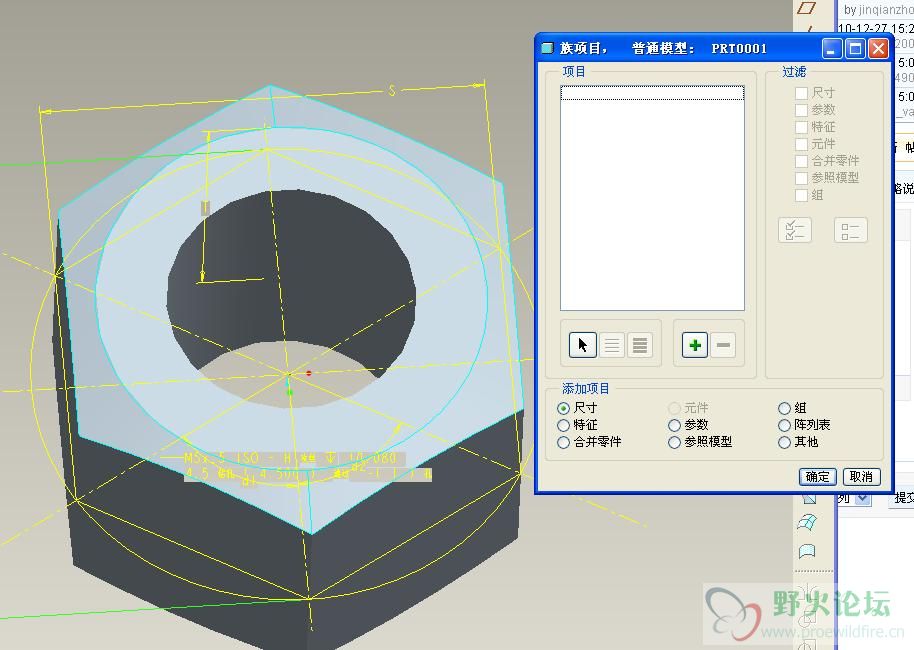
Task: Click the 族项目 dialog title bar icon
Action: click(x=547, y=48)
